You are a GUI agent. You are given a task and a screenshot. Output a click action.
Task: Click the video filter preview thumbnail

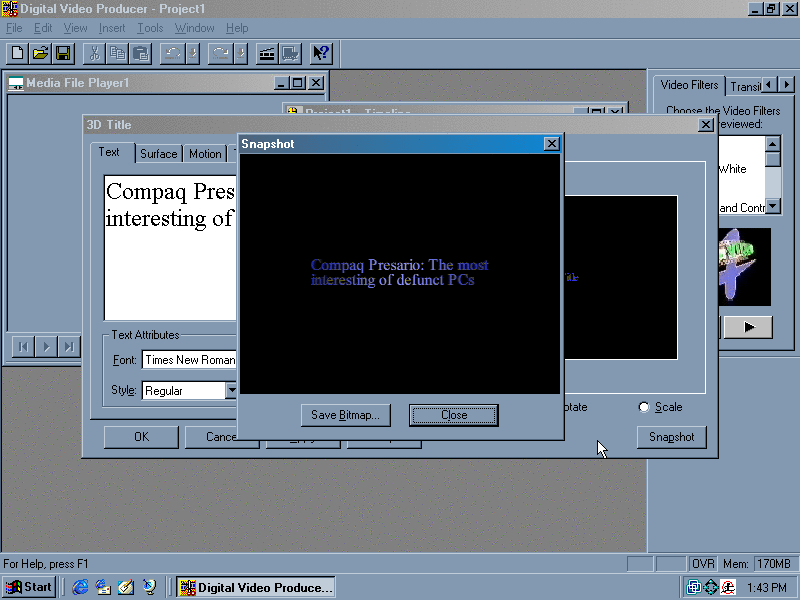(744, 267)
